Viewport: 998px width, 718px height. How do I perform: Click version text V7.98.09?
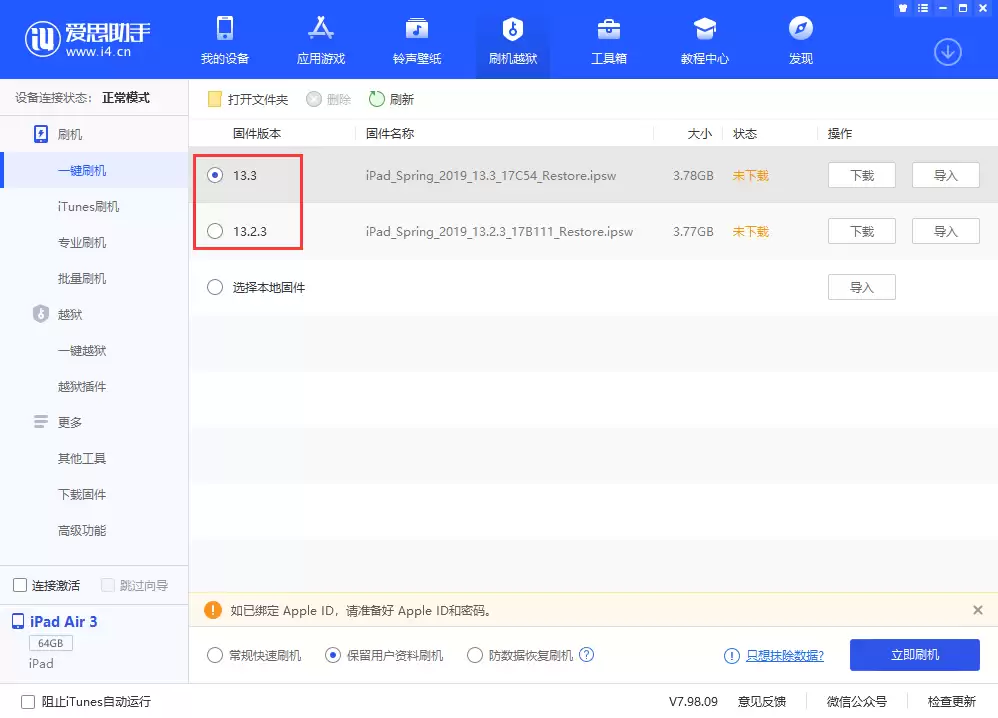pyautogui.click(x=693, y=701)
